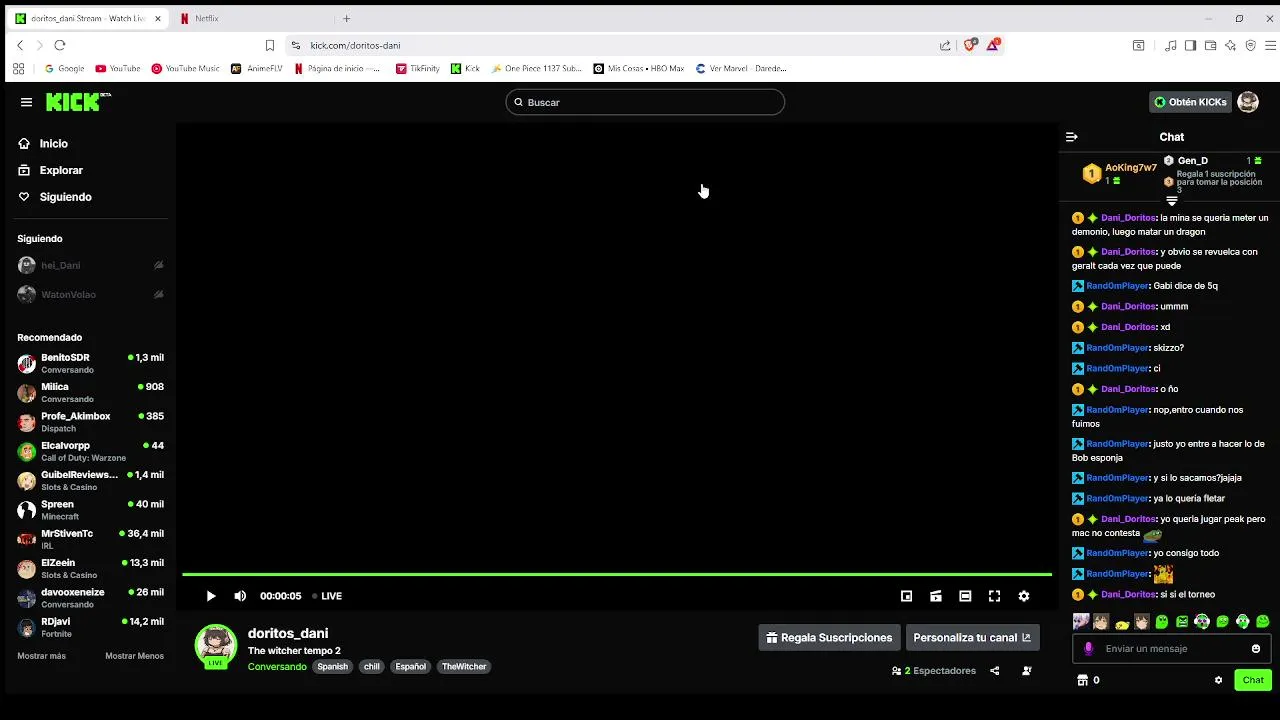Select the chill tag
The height and width of the screenshot is (720, 1280).
[x=372, y=667]
